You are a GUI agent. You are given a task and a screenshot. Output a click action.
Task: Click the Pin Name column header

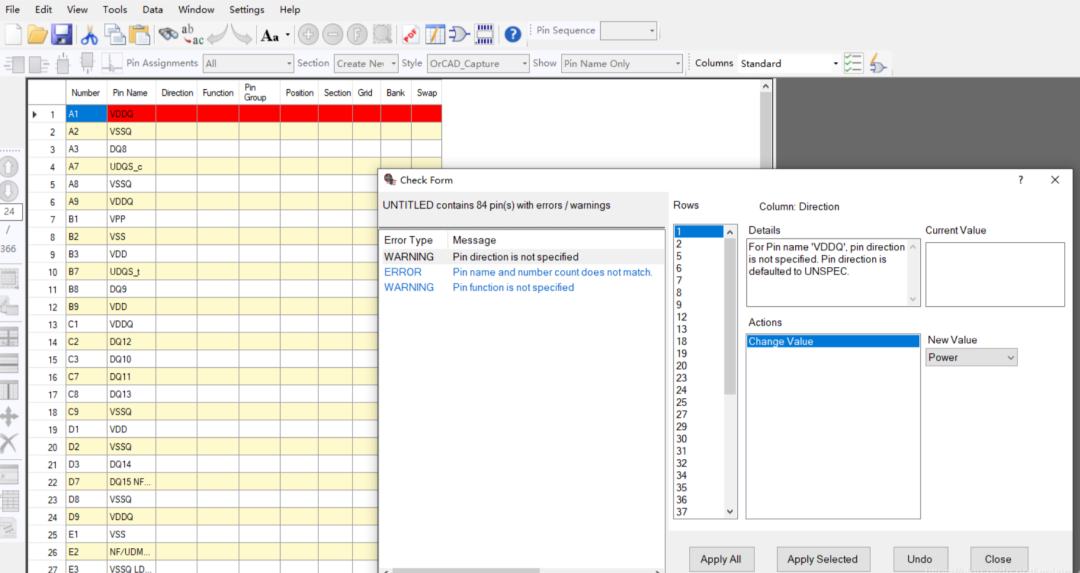(x=129, y=93)
